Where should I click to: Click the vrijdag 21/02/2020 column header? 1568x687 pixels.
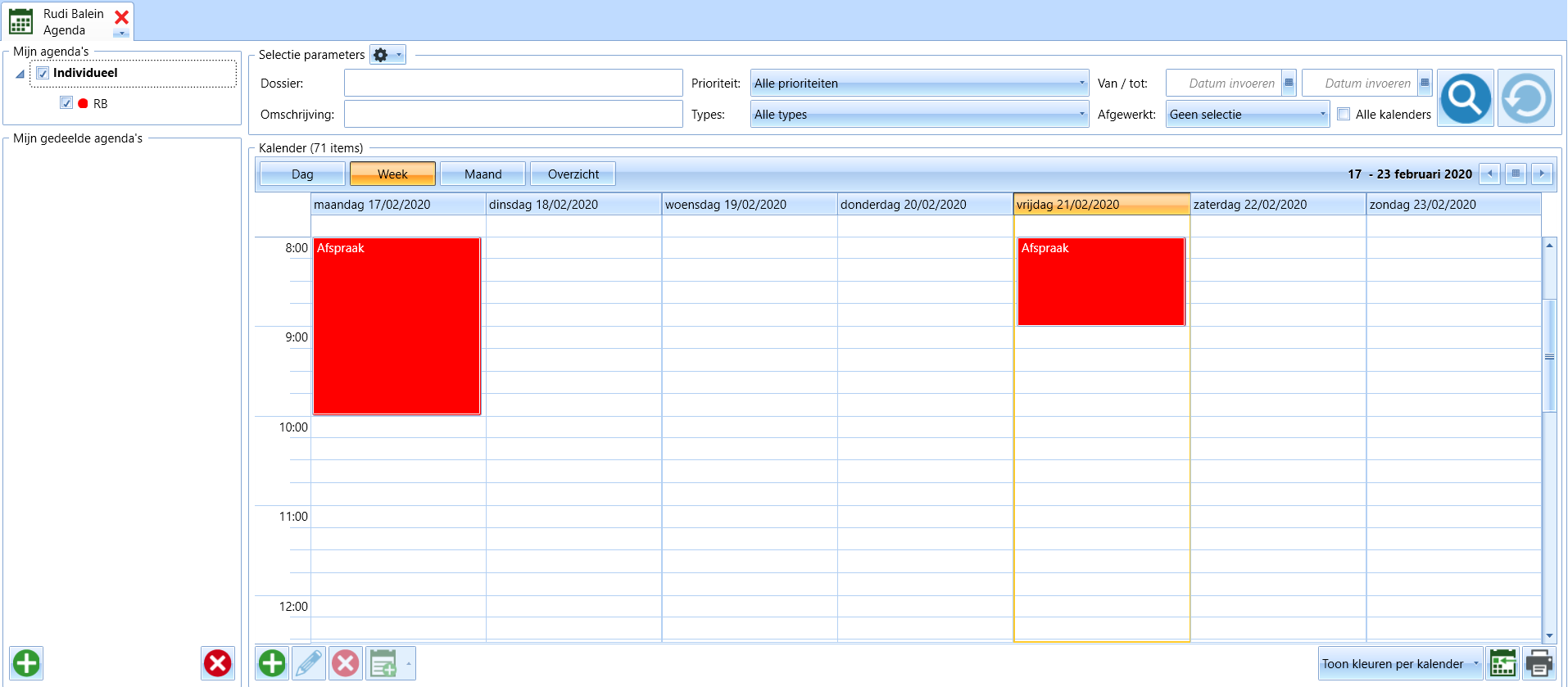1101,204
